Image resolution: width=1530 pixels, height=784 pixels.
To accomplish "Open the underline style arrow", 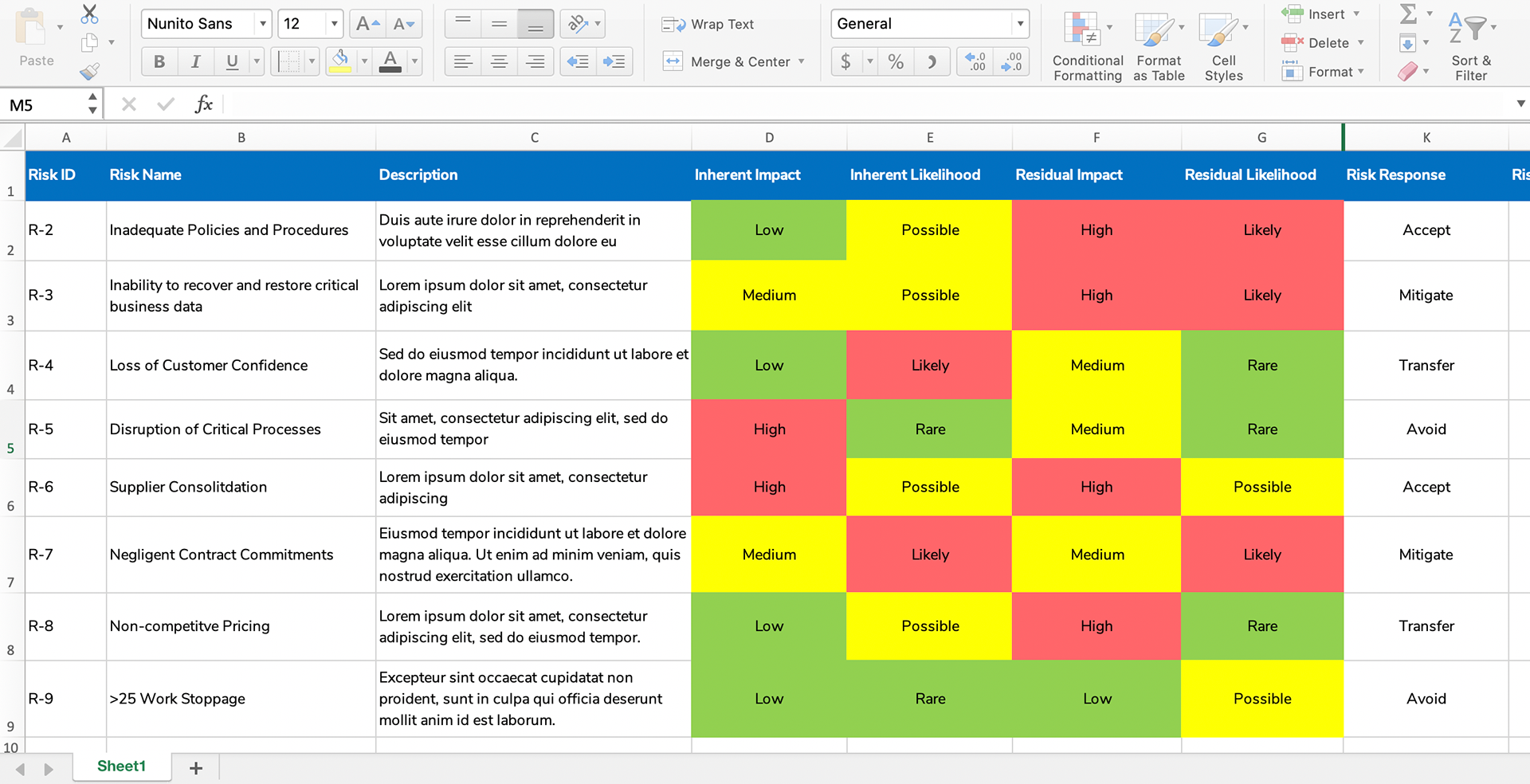I will [257, 61].
